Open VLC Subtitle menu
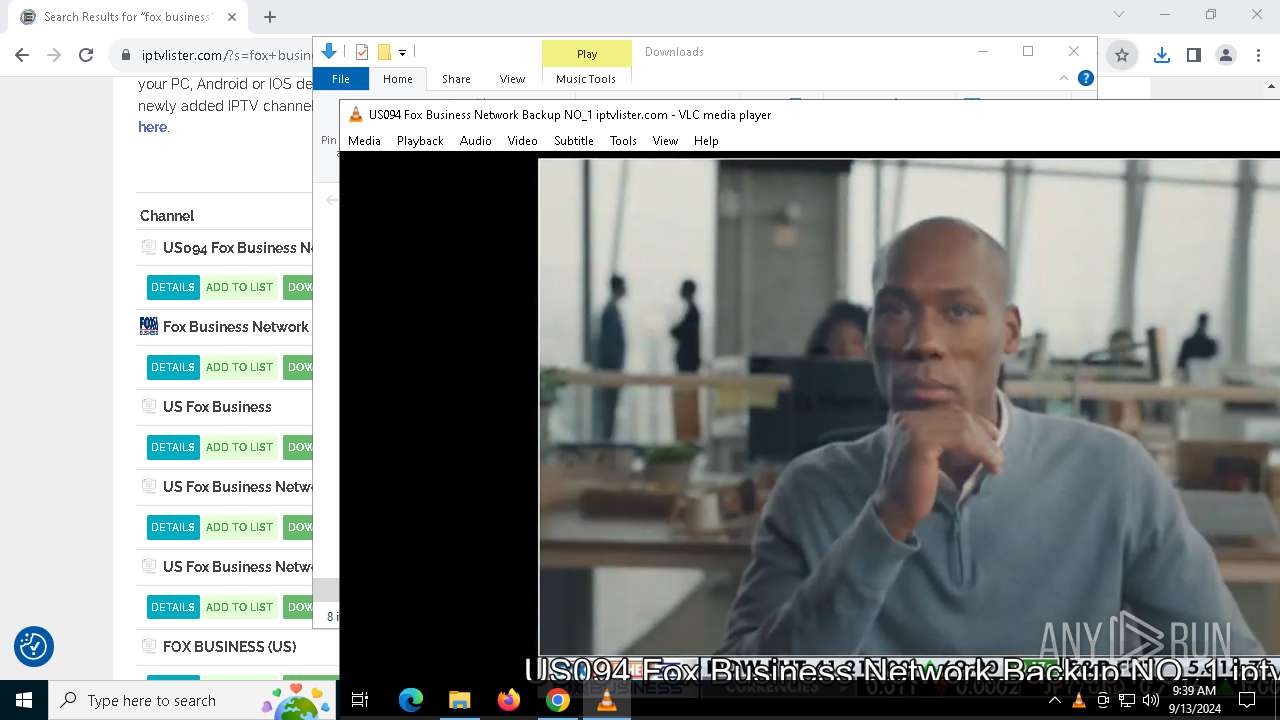The height and width of the screenshot is (720, 1280). [574, 141]
